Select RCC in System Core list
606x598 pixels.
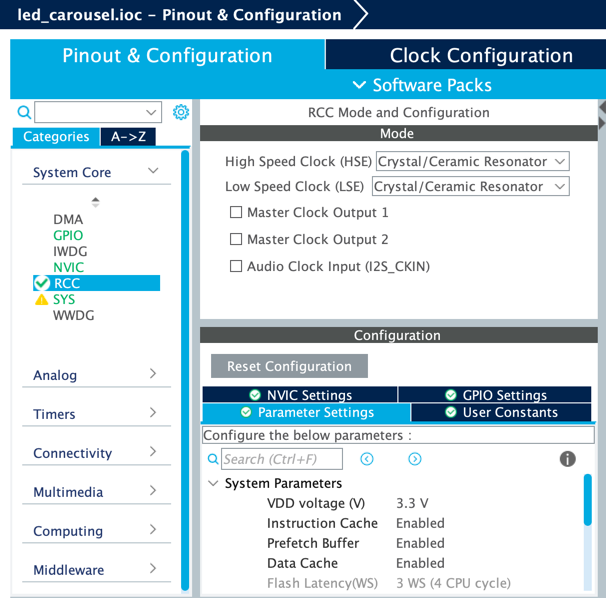(97, 283)
